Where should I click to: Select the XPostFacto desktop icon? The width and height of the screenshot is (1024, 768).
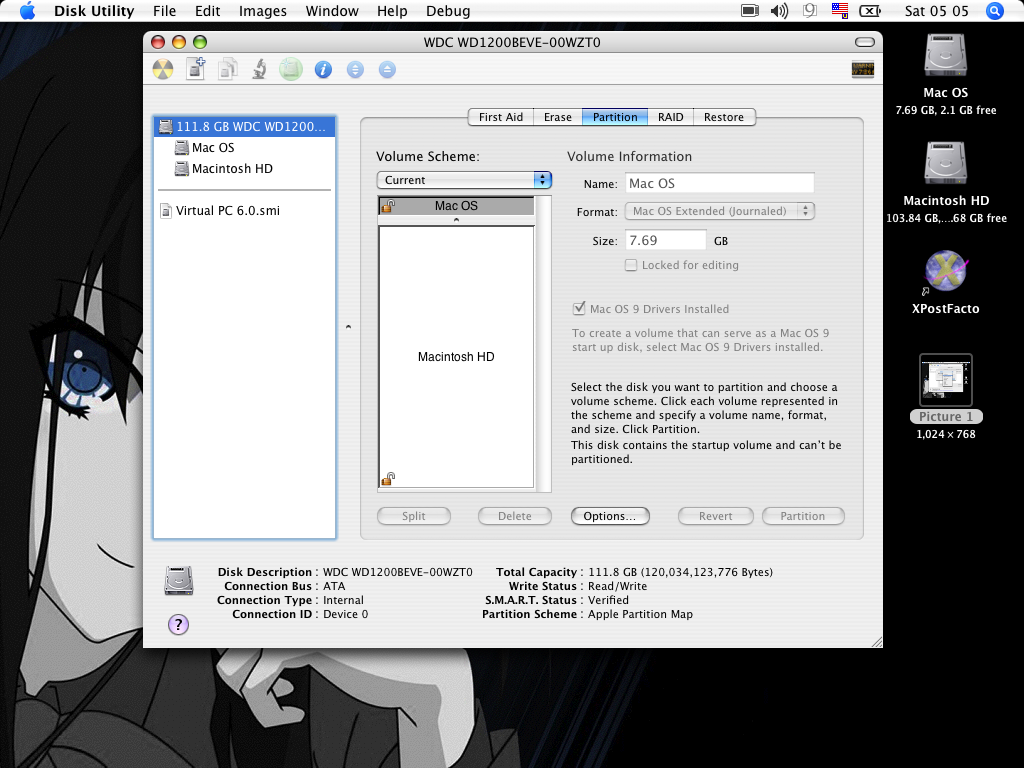pos(946,271)
